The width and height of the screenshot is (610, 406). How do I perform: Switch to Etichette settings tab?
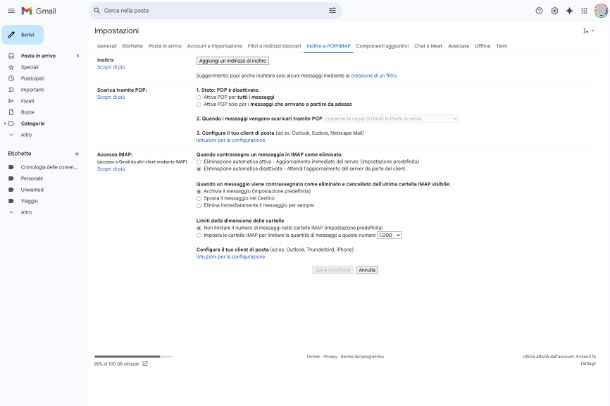coord(132,46)
